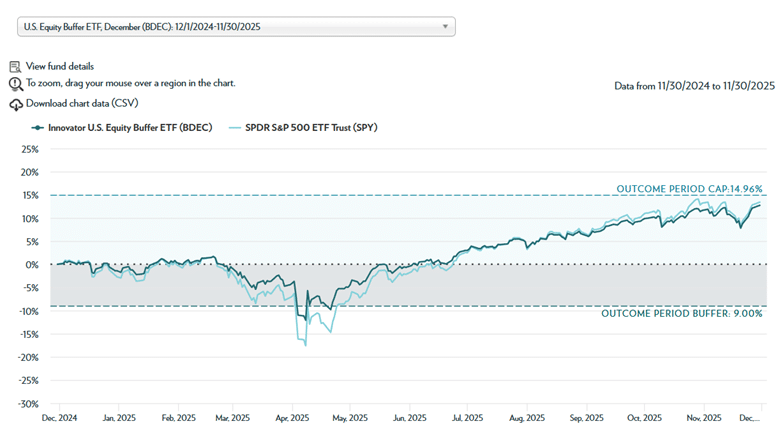Open the BDEC fund selection dropdown

(x=236, y=27)
